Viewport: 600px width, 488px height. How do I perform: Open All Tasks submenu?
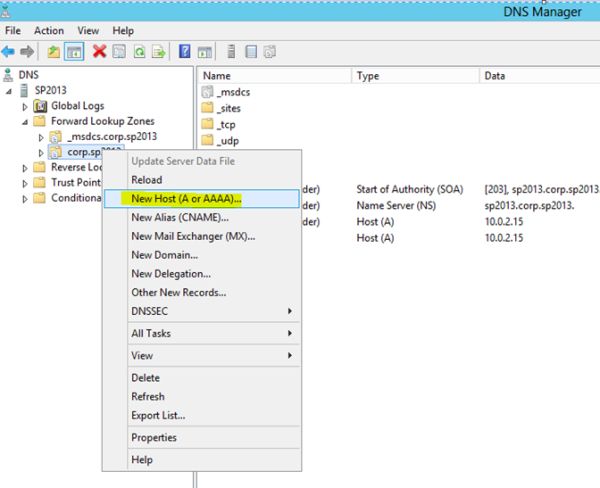tap(202, 333)
